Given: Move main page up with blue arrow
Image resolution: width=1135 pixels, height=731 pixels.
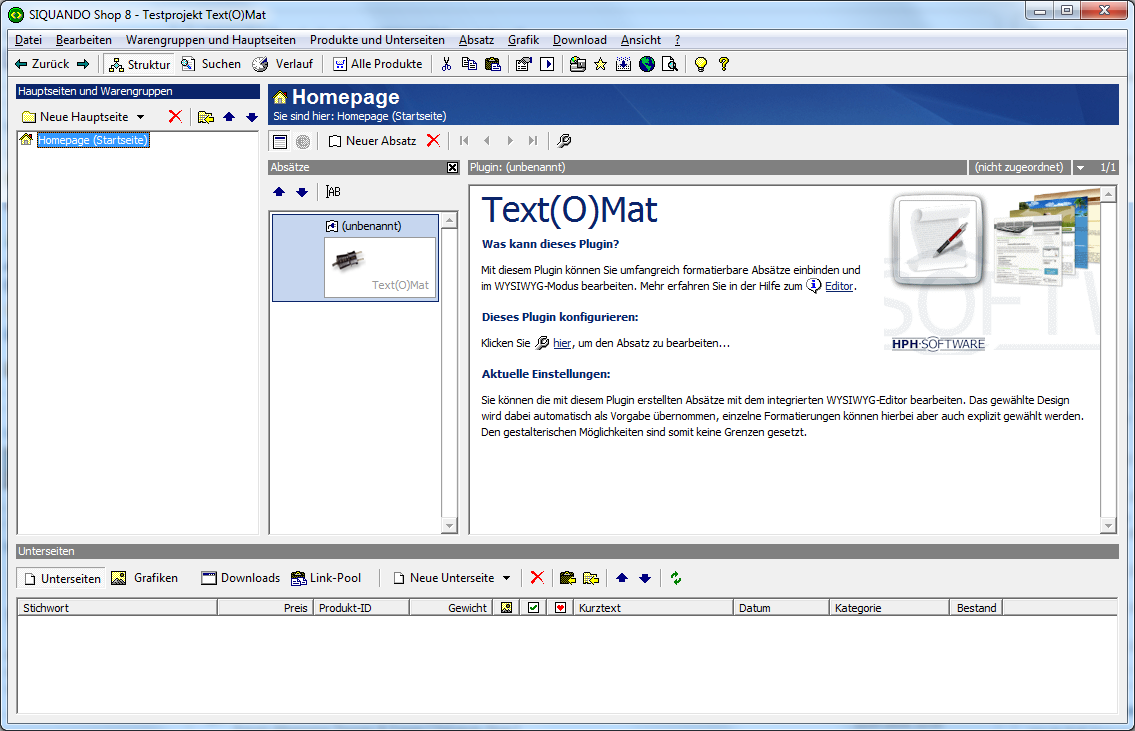Looking at the screenshot, I should (x=229, y=117).
